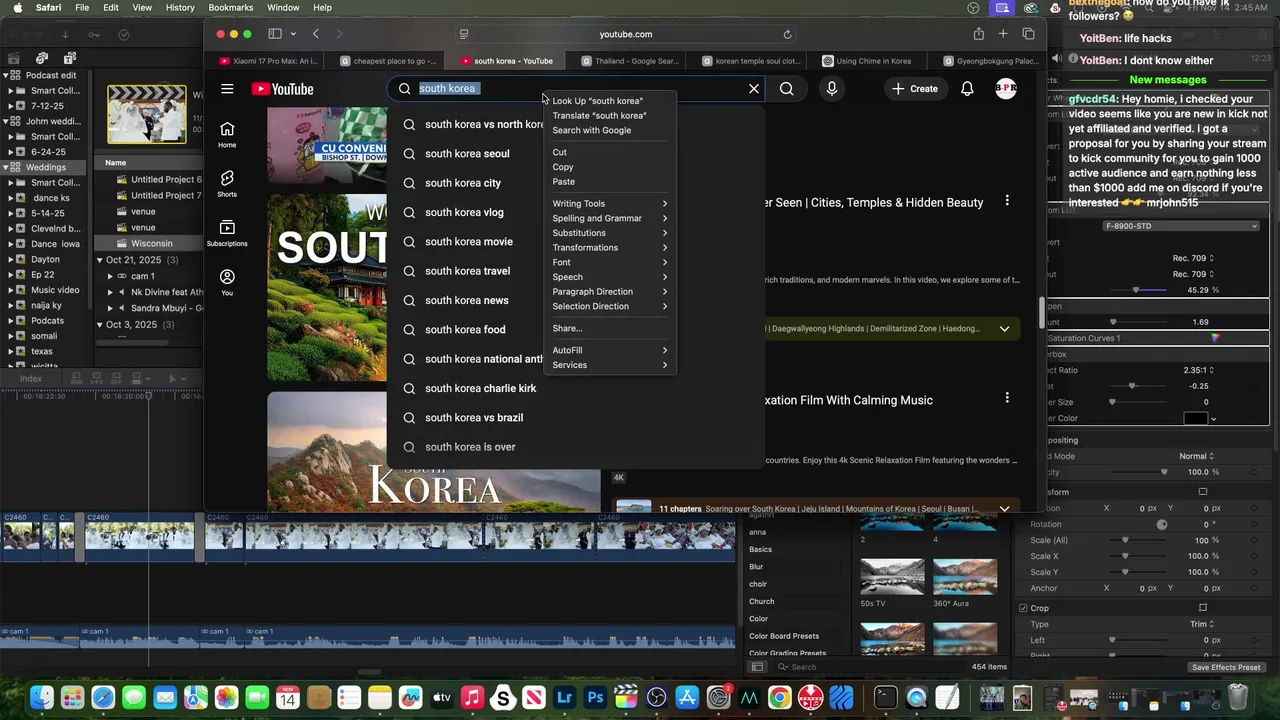This screenshot has height=720, width=1280.
Task: Select Color Board Presets effects category
Action: point(784,636)
